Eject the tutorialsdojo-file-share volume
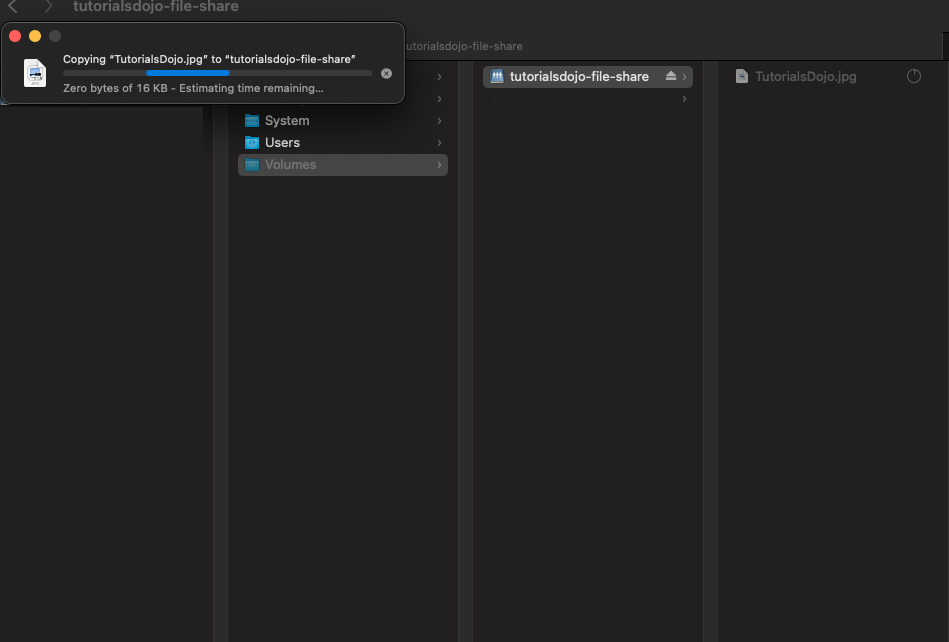The width and height of the screenshot is (949, 642). 671,76
